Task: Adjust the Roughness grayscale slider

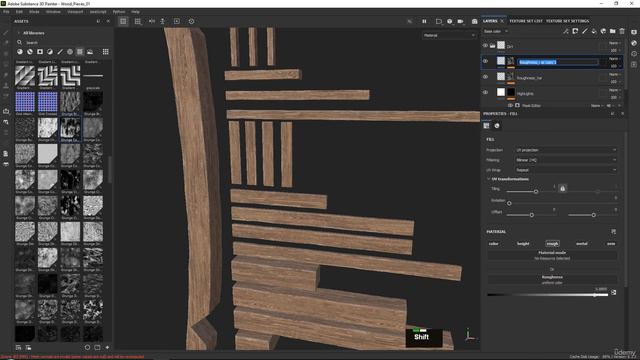Action: 548,295
